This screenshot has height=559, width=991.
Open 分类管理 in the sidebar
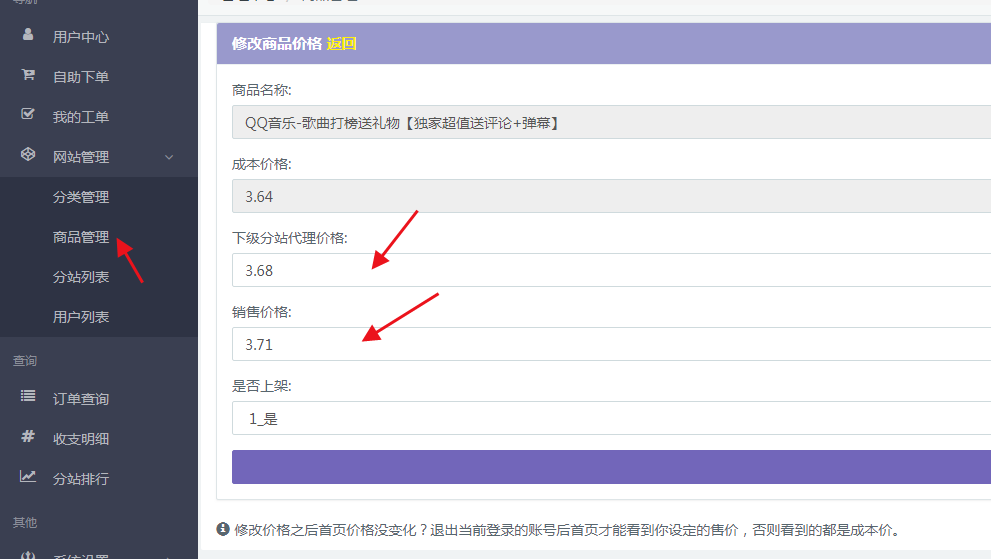81,197
